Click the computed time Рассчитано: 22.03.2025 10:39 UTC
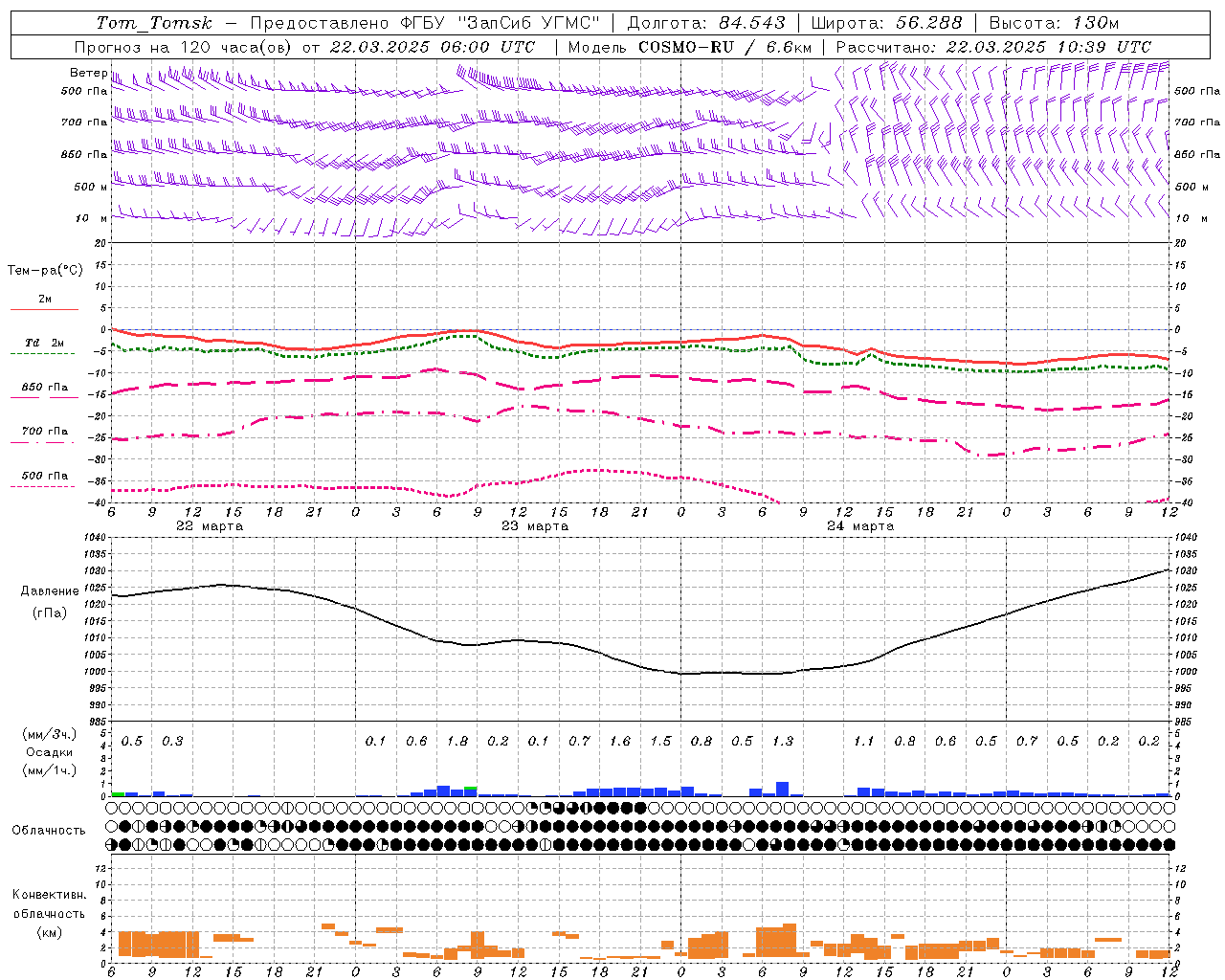This screenshot has height=980, width=1225. click(x=993, y=47)
